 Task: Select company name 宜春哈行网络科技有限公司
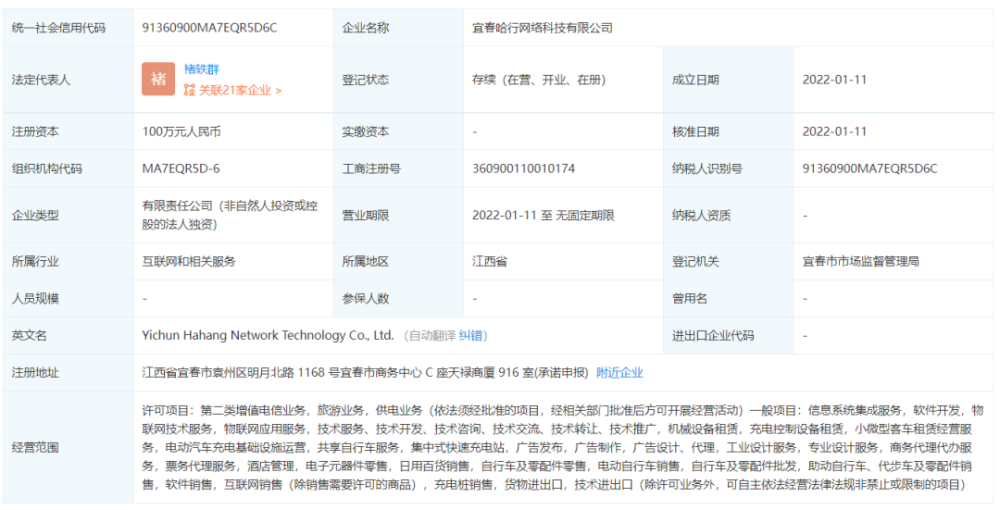click(542, 27)
